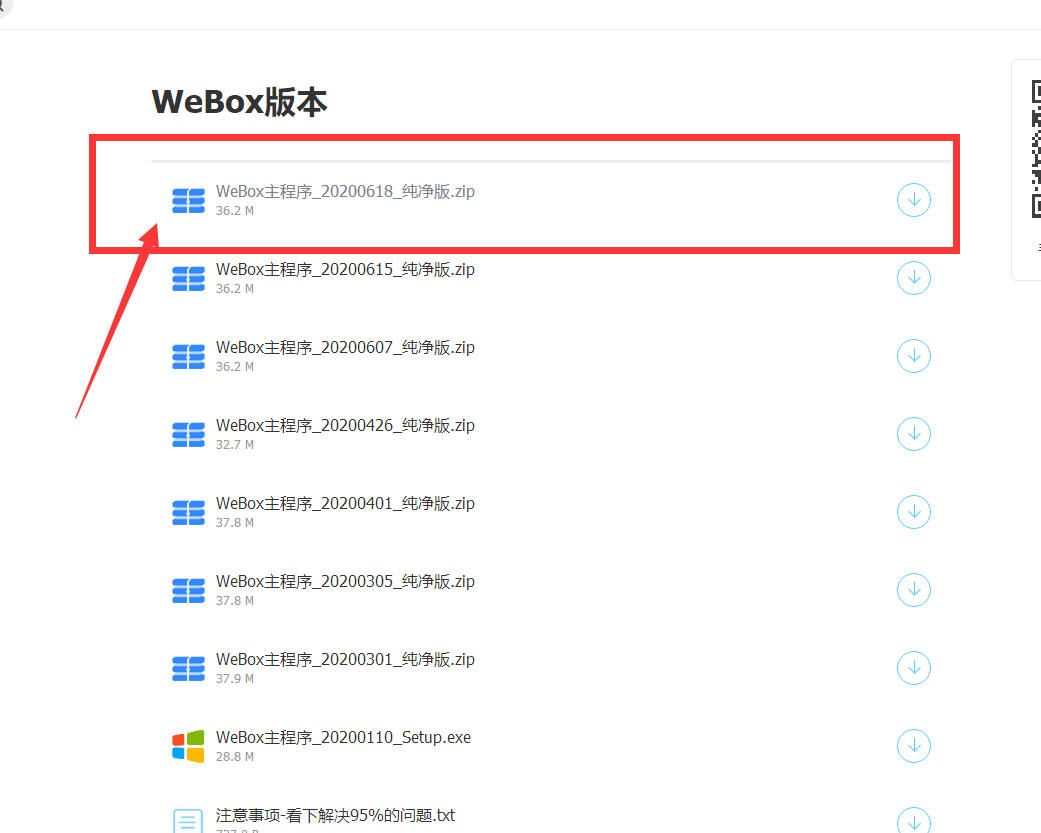Click zip archive icon beside 20200607 file
This screenshot has width=1041, height=833.
pos(189,356)
